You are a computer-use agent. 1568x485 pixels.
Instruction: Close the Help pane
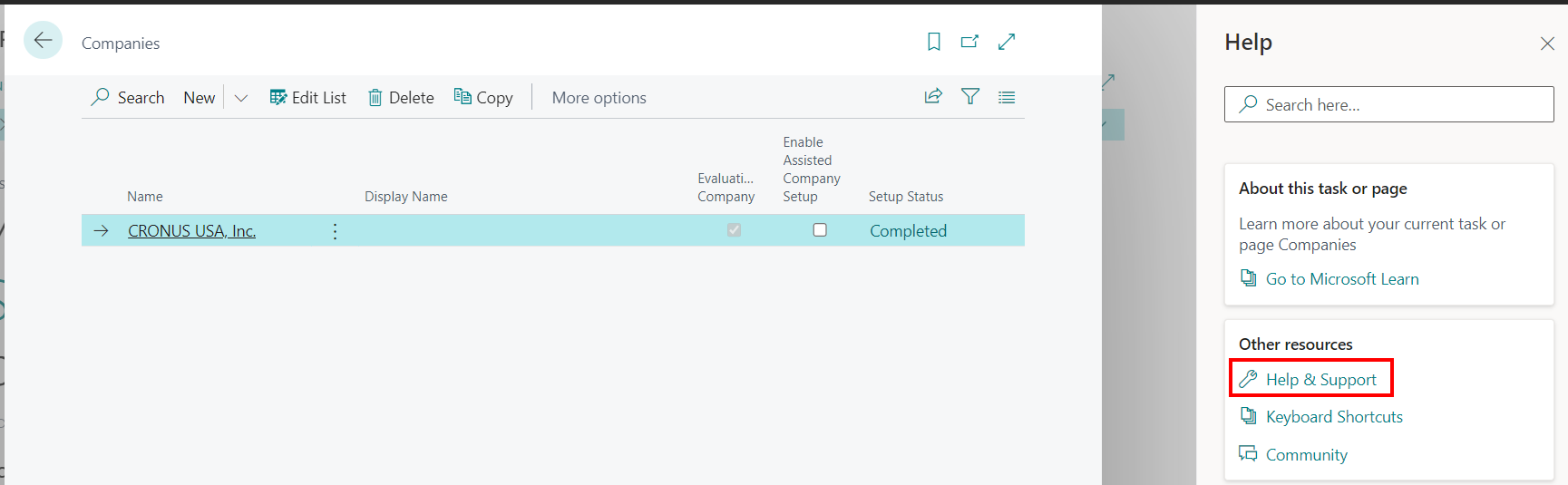(1547, 44)
